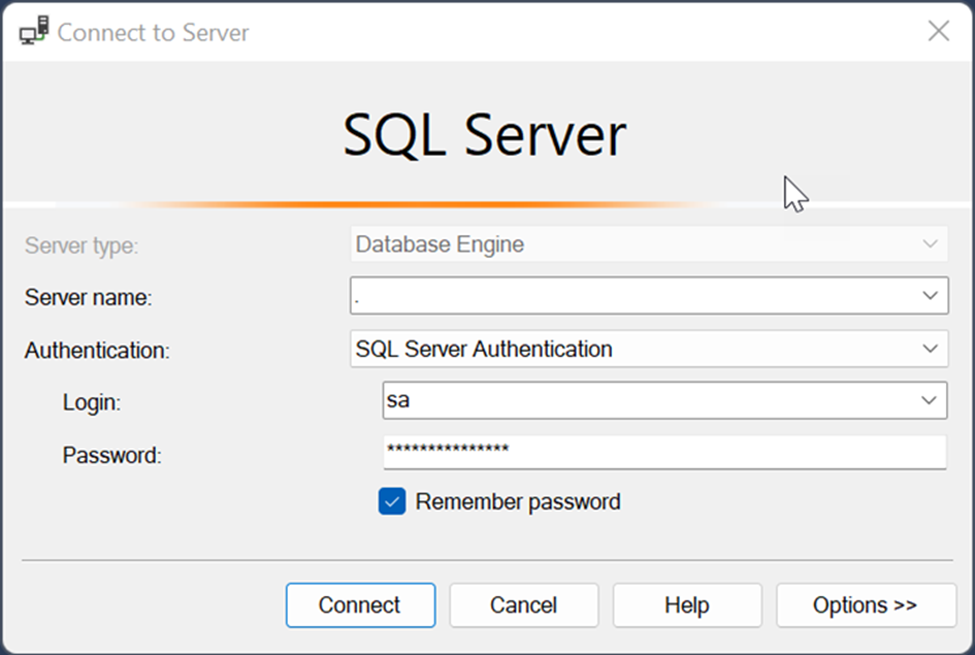
Task: Click the Remember password label
Action: pyautogui.click(x=518, y=501)
